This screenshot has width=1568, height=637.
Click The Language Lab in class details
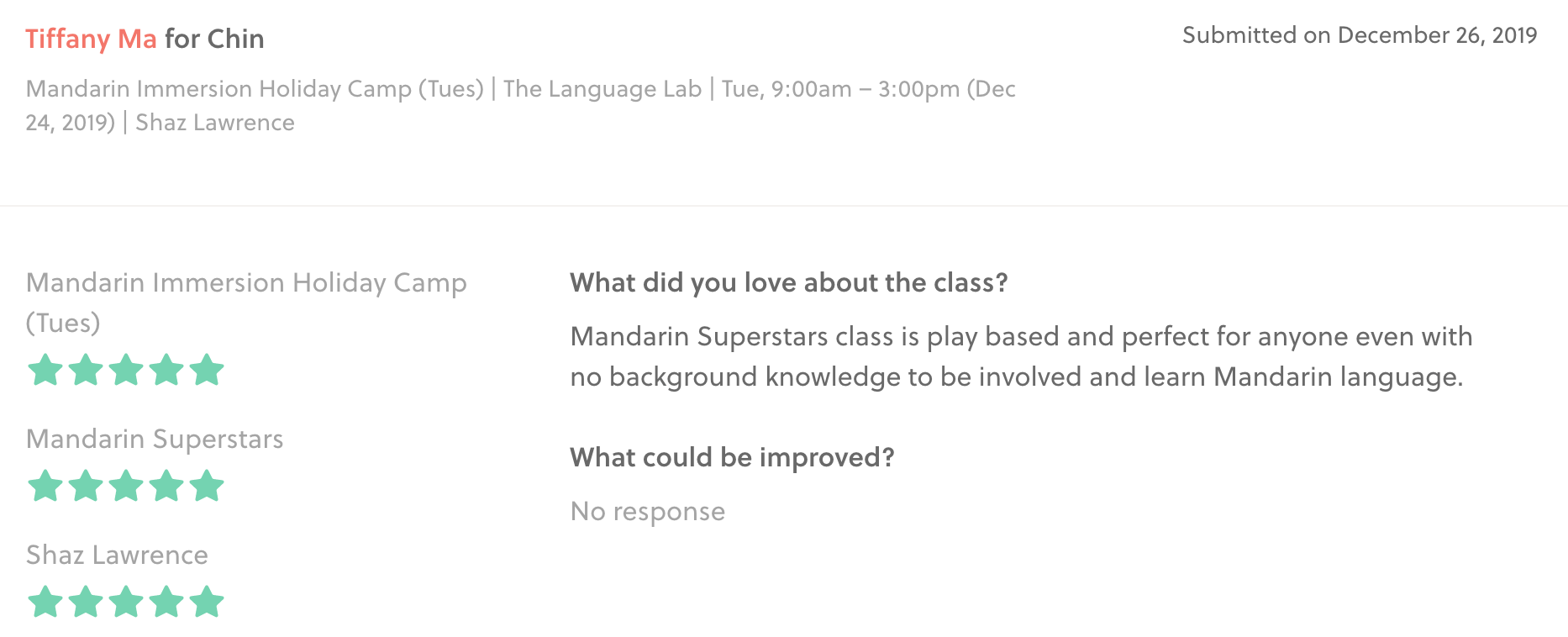point(602,89)
